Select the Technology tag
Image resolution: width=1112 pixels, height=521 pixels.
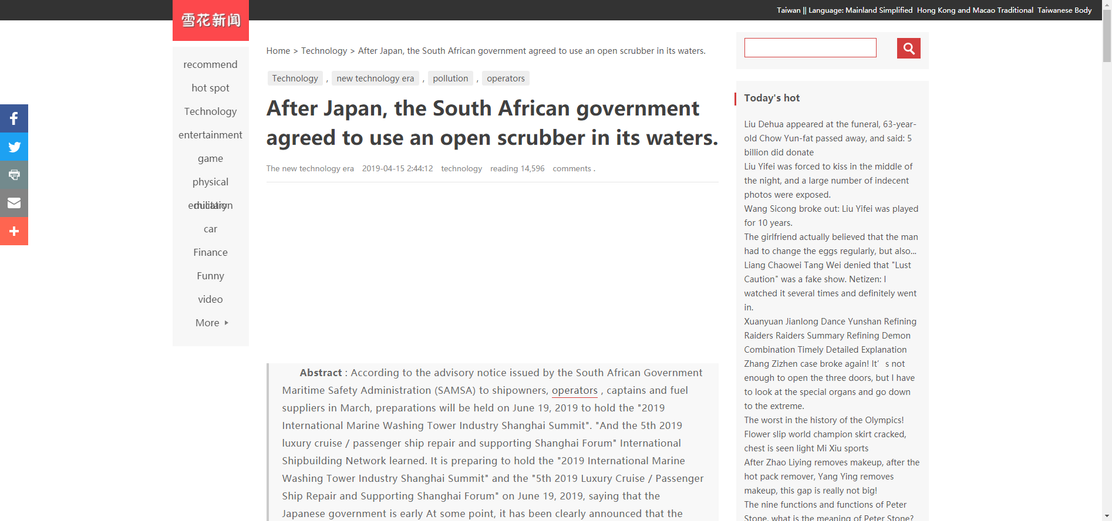[x=295, y=79]
